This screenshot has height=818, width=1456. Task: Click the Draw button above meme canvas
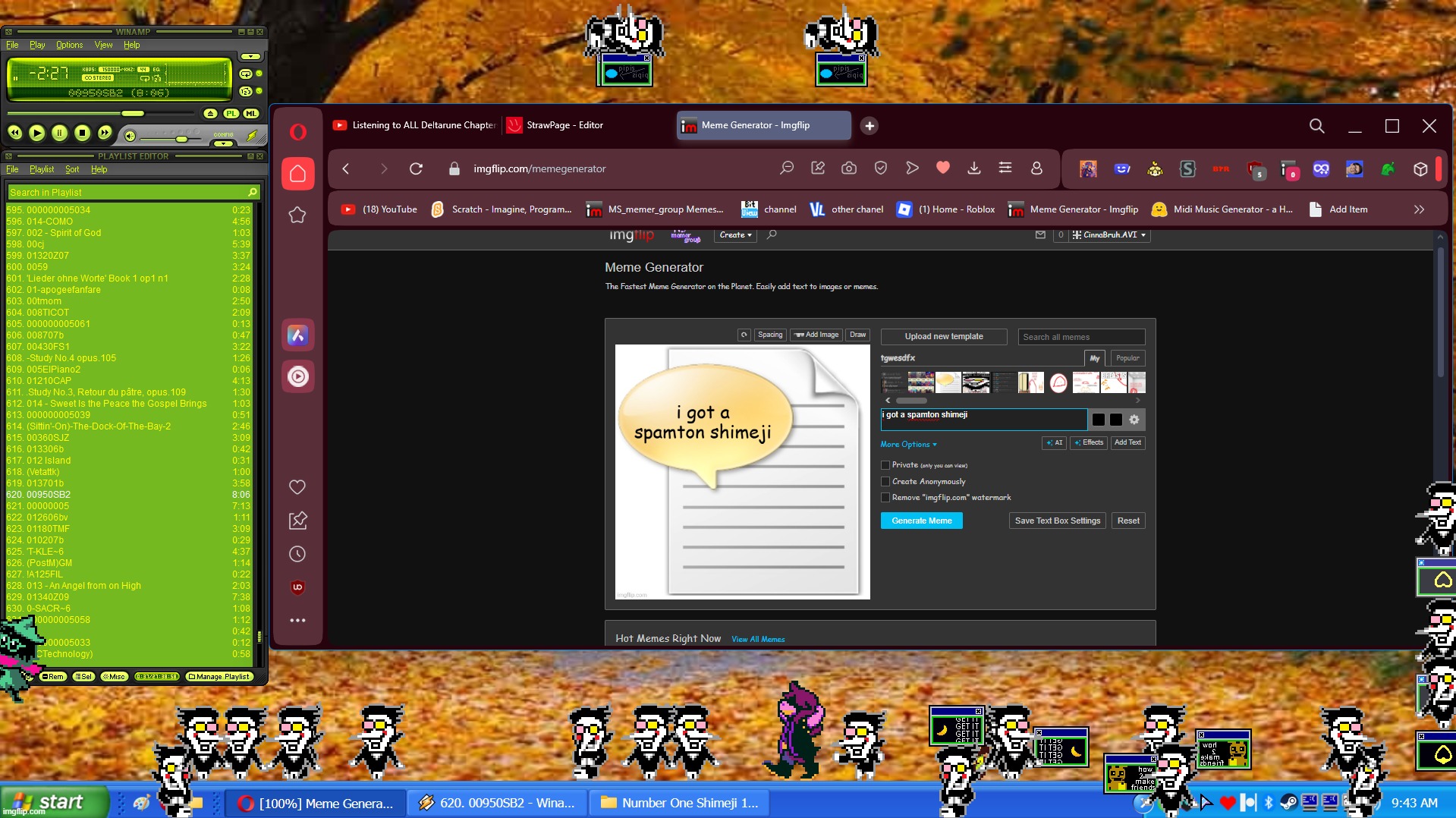pos(857,335)
